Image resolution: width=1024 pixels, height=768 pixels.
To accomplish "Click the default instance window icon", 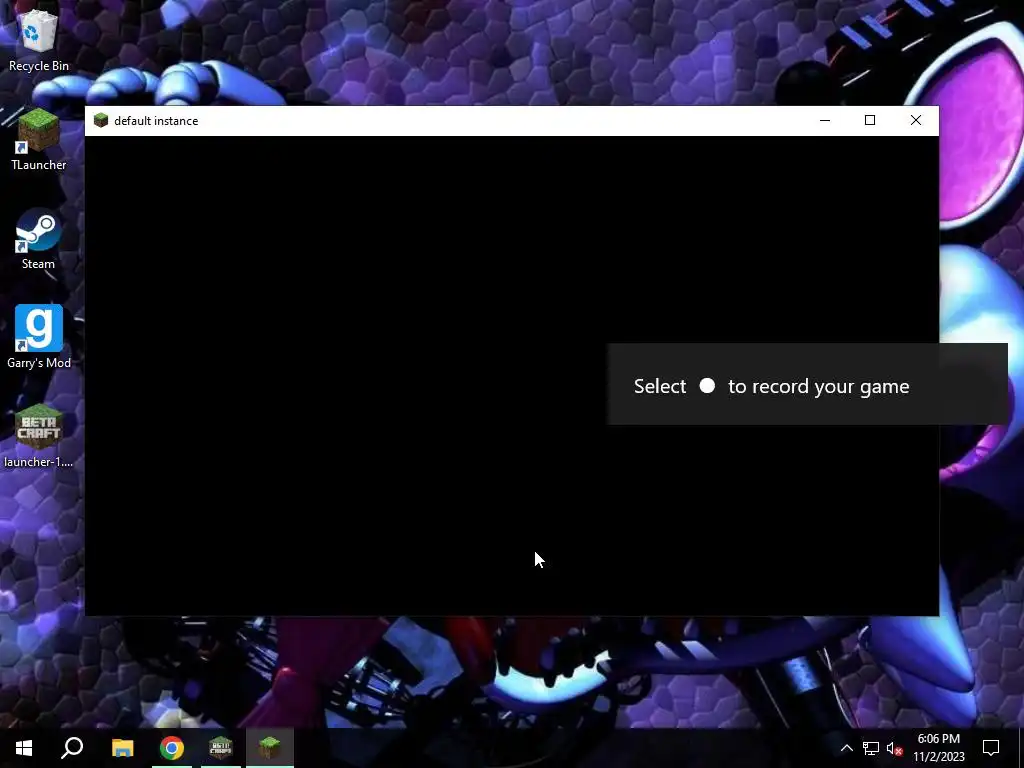I will (101, 120).
